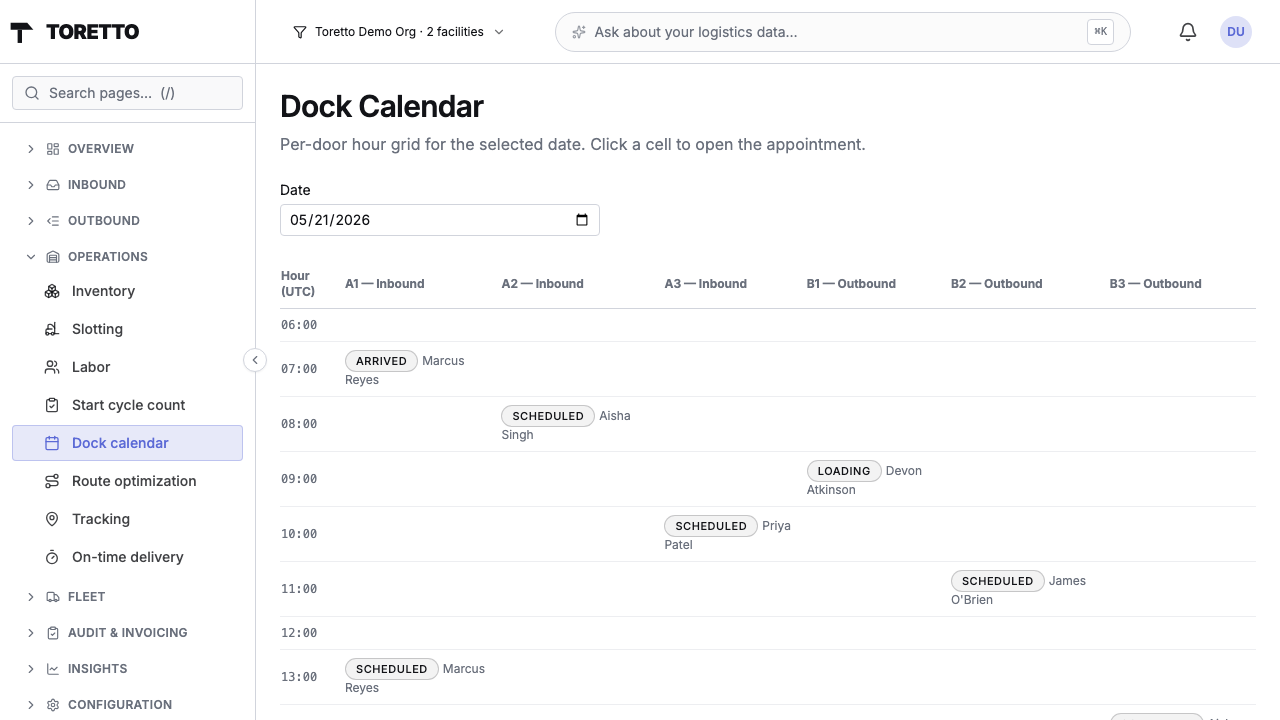Open the DU user avatar menu
This screenshot has height=720, width=1280.
click(x=1236, y=32)
